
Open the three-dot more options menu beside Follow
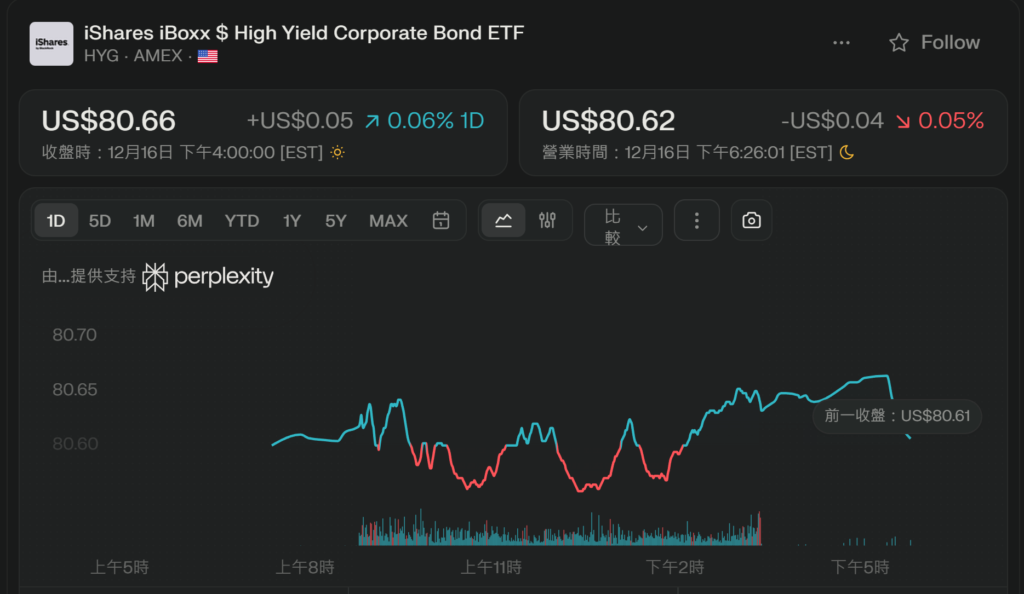coord(841,42)
